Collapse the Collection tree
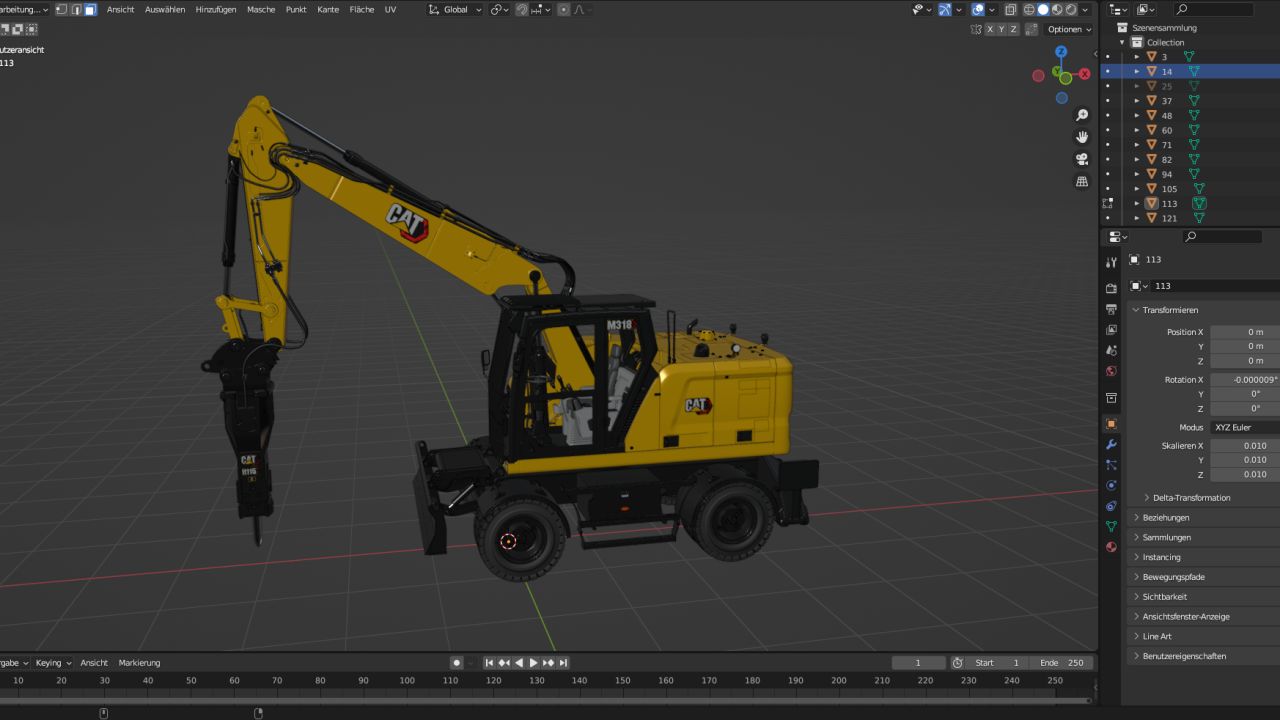 coord(1122,42)
